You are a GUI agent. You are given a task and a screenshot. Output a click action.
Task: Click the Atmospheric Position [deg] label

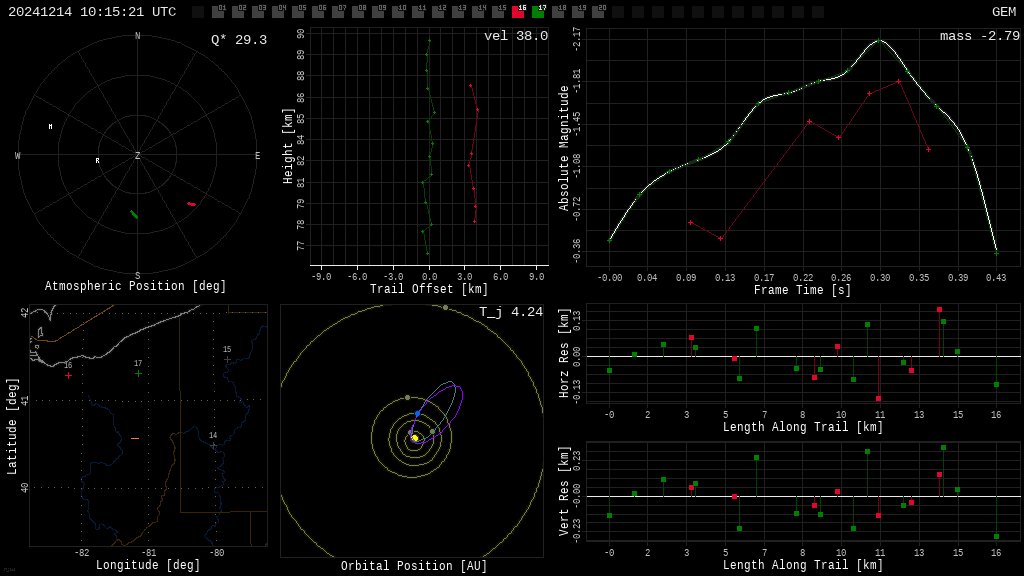[x=135, y=286]
